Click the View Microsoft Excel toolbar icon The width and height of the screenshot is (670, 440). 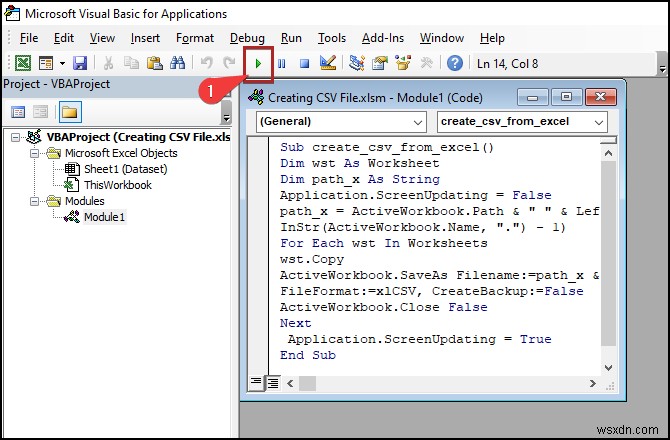(x=23, y=63)
